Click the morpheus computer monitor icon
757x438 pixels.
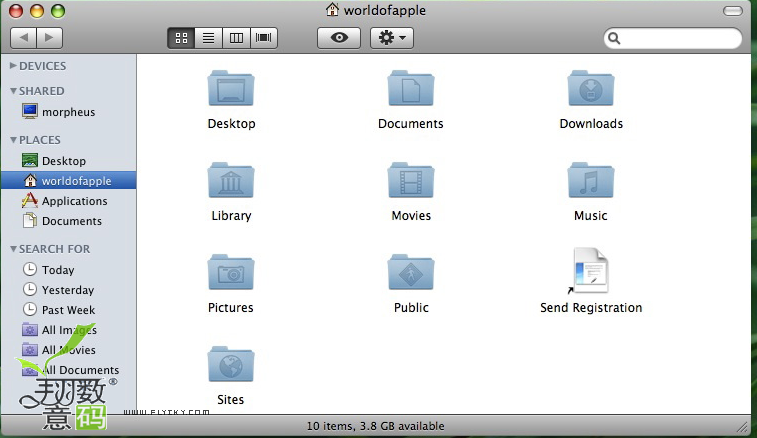(29, 112)
